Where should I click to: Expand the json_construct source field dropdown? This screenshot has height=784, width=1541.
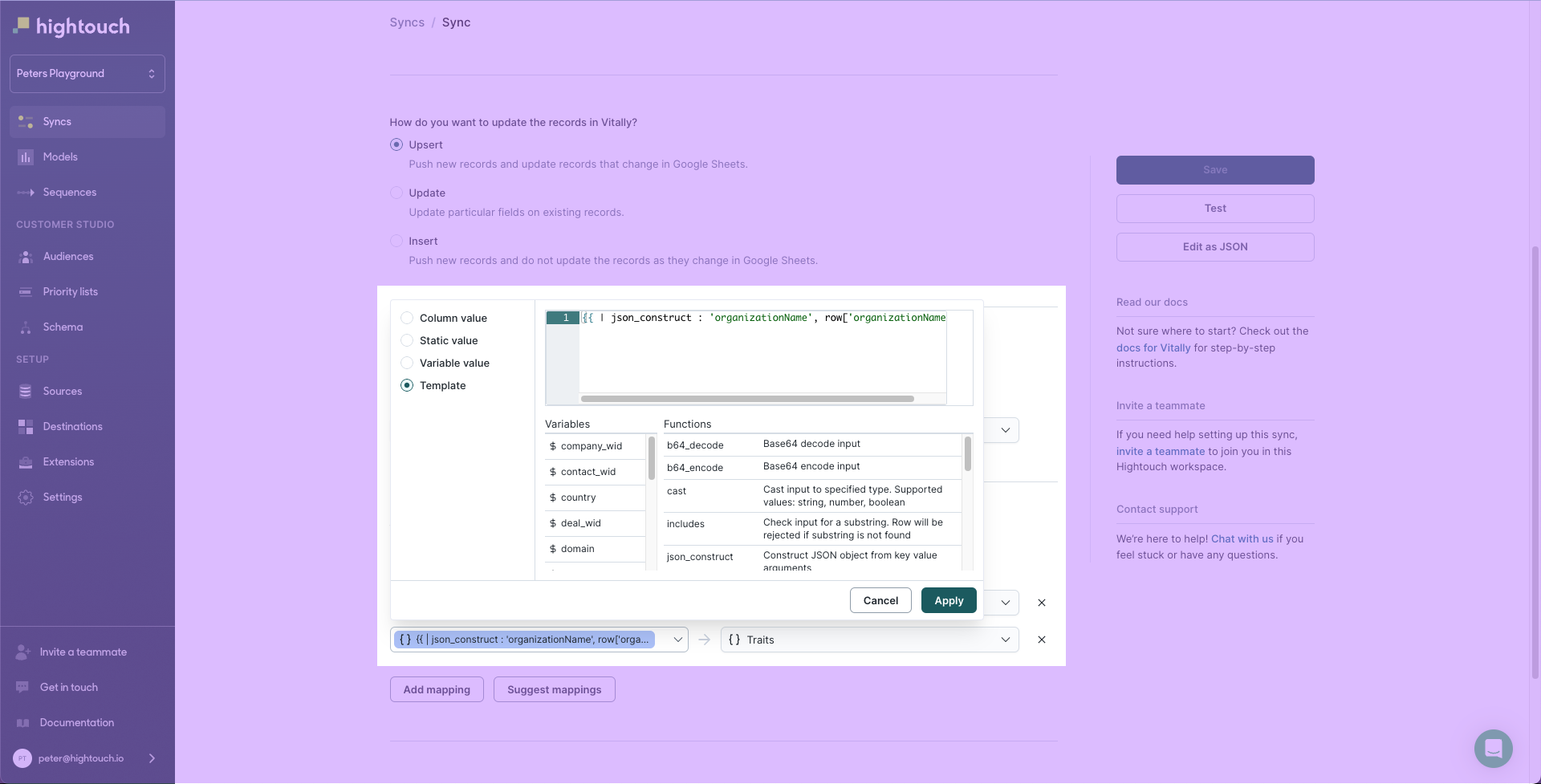[x=677, y=640]
